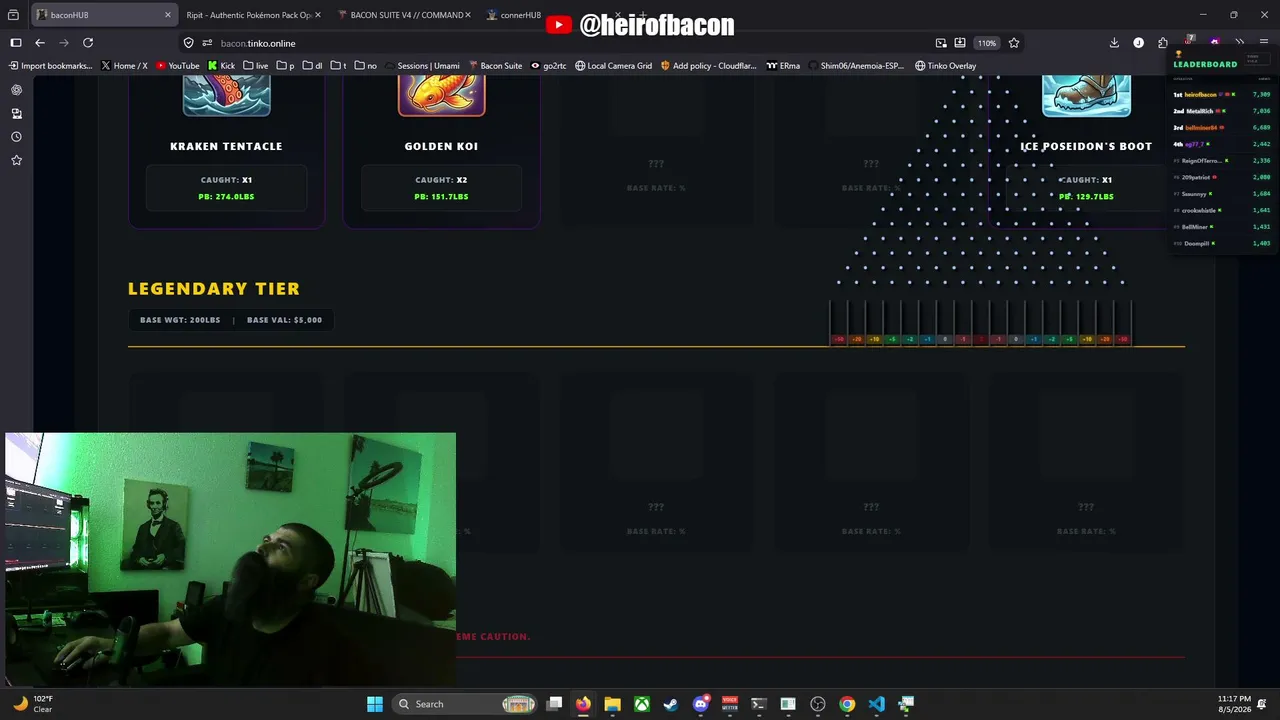Open Task View on the taskbar
Viewport: 1280px width, 720px height.
pos(554,704)
